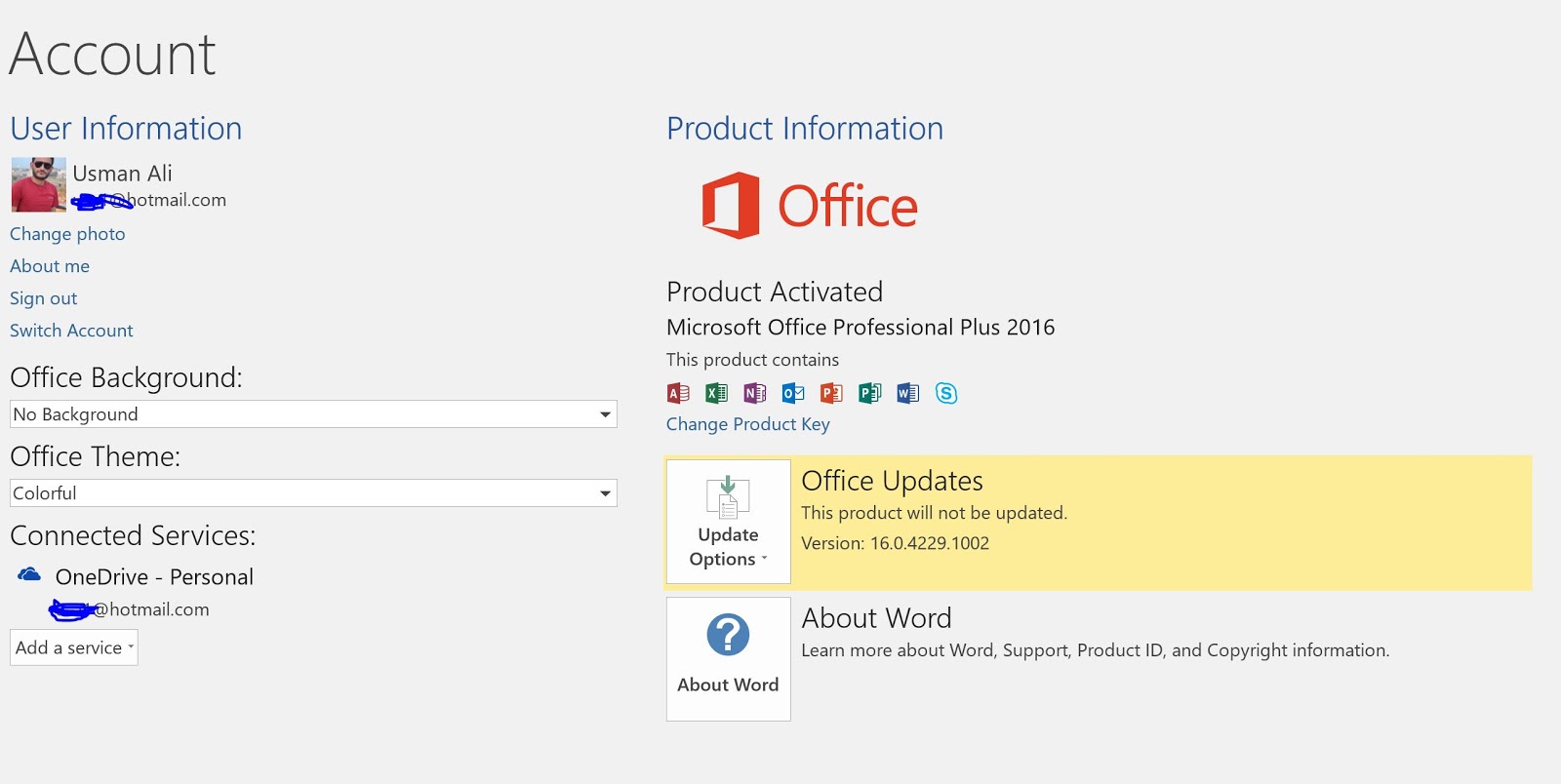Click the Publisher product icon
Viewport: 1561px width, 784px height.
pos(869,393)
